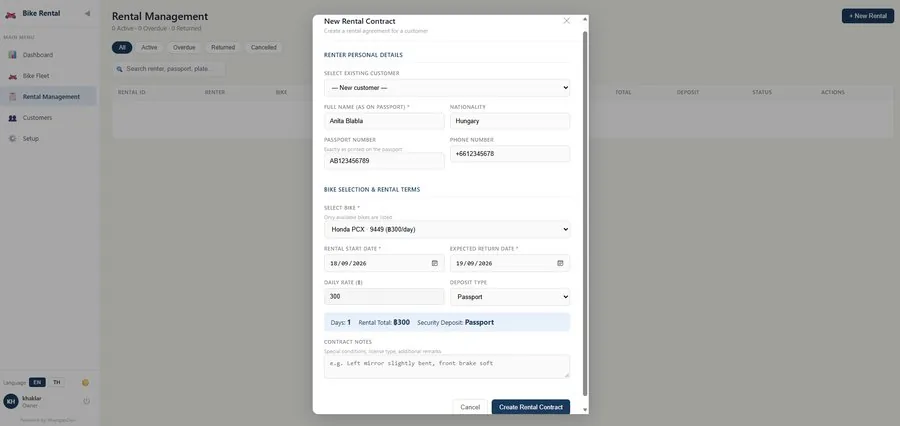Click the Create Rental Contract button
This screenshot has height=426, width=900.
(x=531, y=407)
